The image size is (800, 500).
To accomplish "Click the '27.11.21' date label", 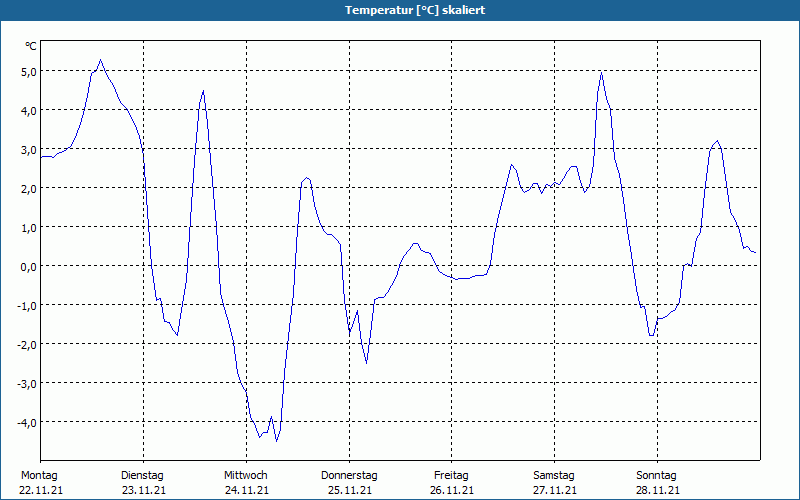I will point(555,490).
